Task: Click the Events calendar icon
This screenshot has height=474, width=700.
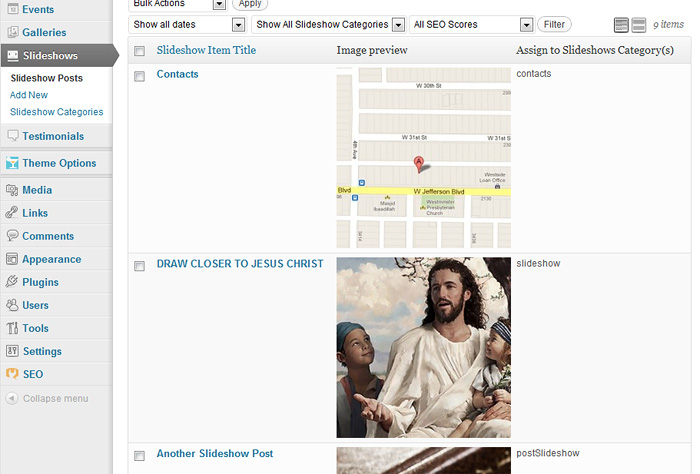Action: [13, 9]
